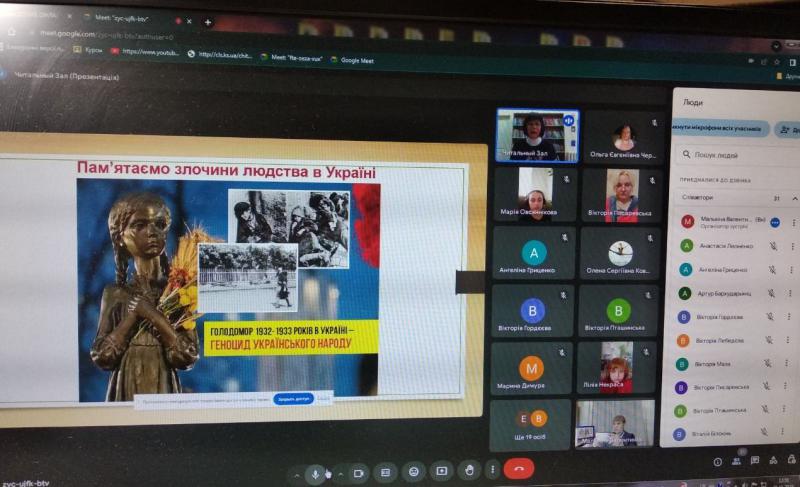Open audio settings arrow beside the microphone
800x487 pixels.
click(x=296, y=475)
